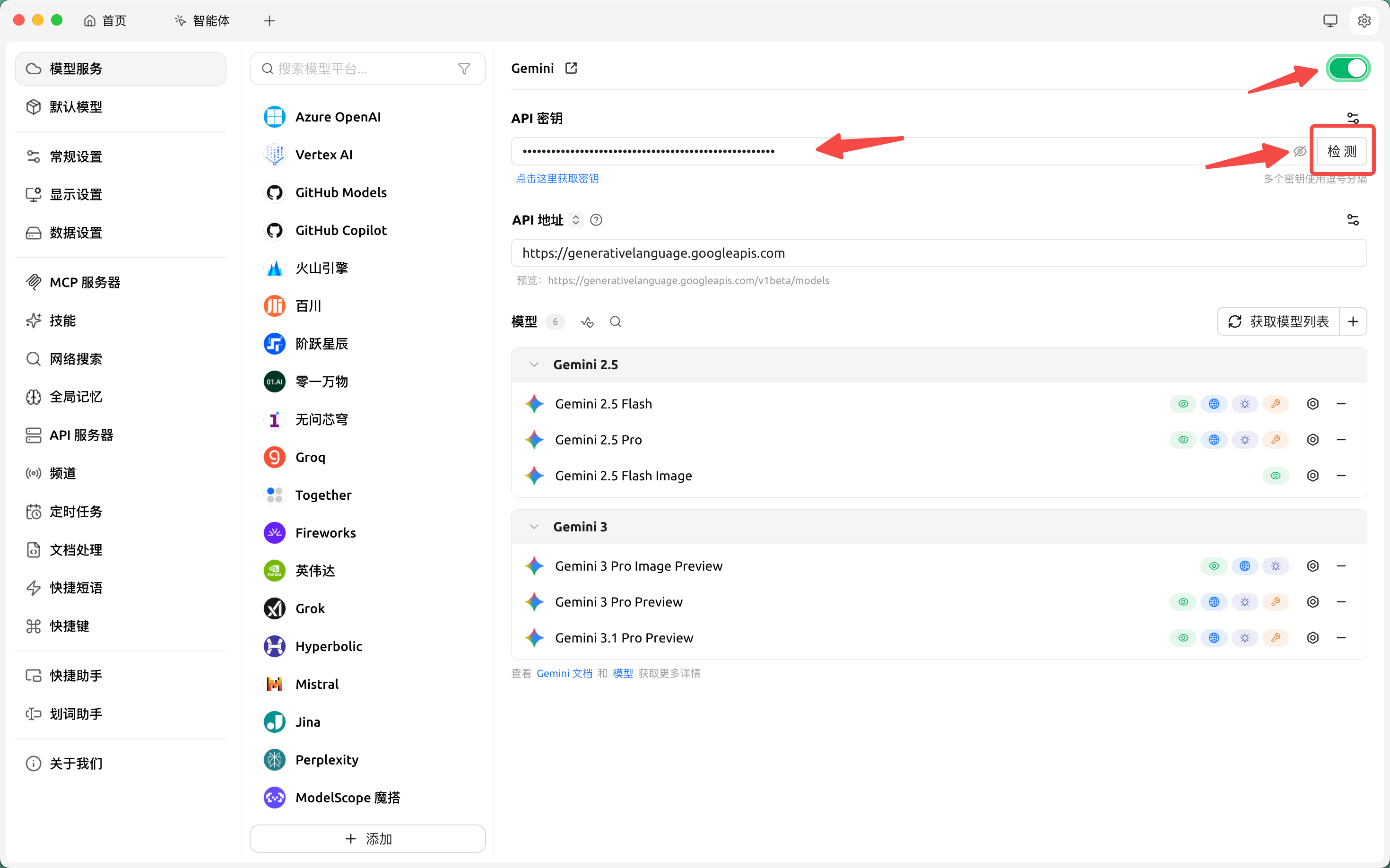The width and height of the screenshot is (1390, 868).
Task: Select 火山引擎 provider
Action: (x=367, y=268)
